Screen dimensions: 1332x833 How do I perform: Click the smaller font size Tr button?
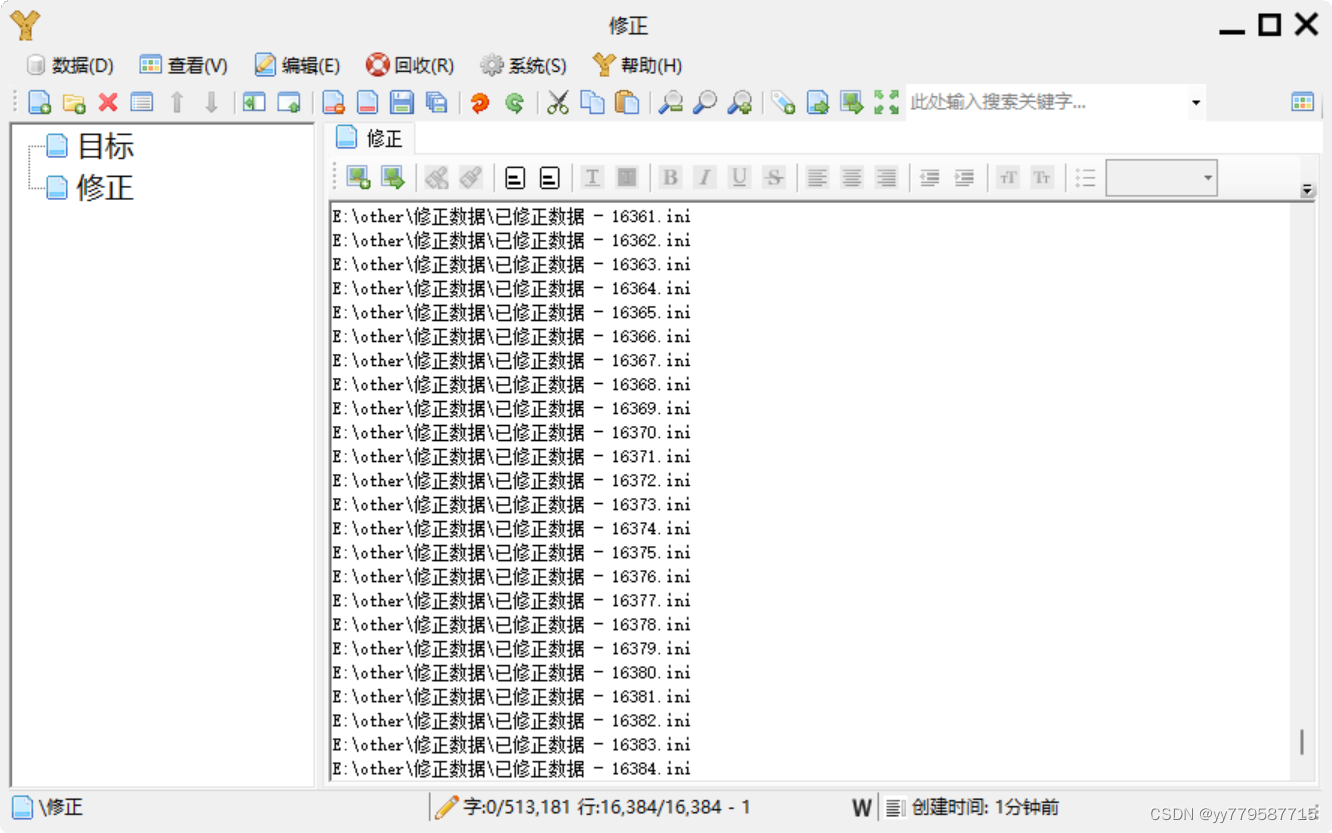(1042, 178)
